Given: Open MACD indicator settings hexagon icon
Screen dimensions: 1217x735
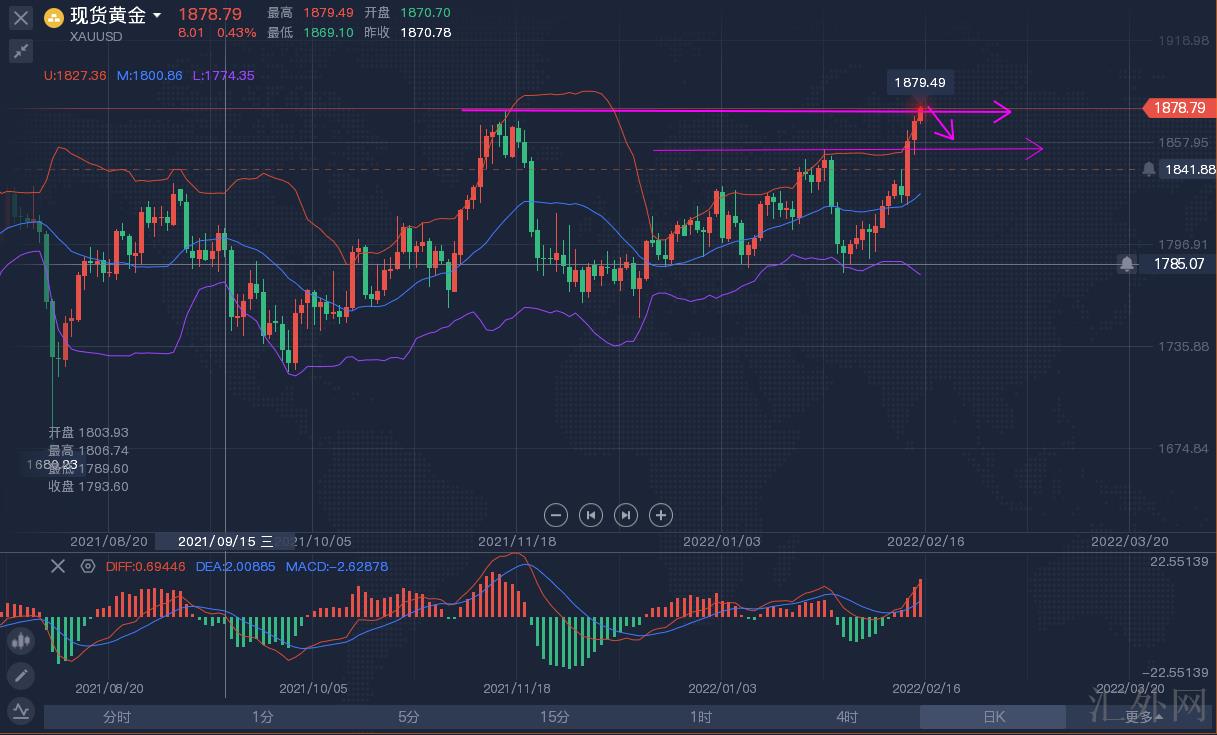Looking at the screenshot, I should [x=88, y=566].
